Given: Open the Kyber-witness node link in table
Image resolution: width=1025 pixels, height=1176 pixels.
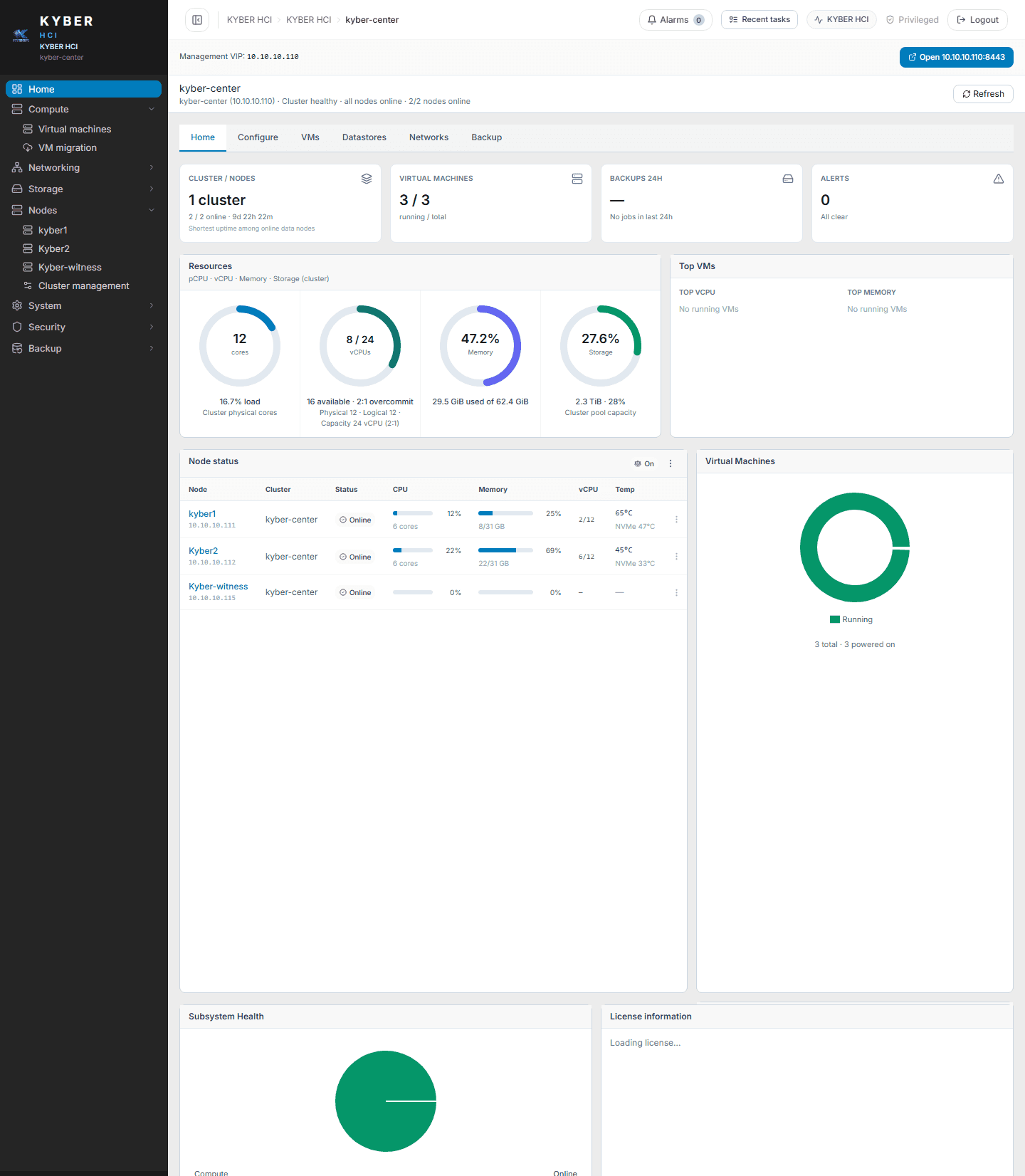Looking at the screenshot, I should pos(219,587).
